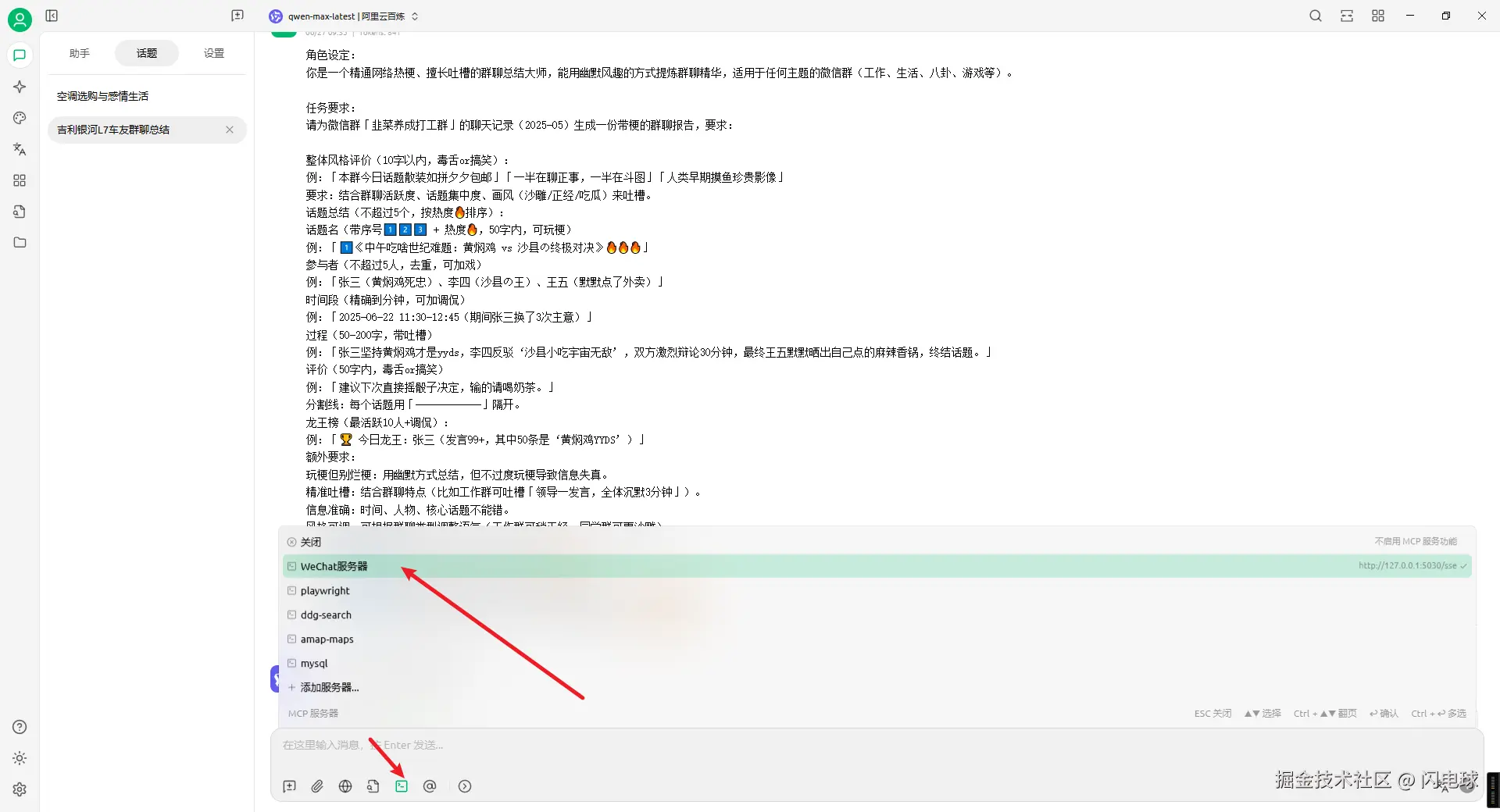Attach a file with the paperclip icon
This screenshot has height=812, width=1500.
point(317,786)
